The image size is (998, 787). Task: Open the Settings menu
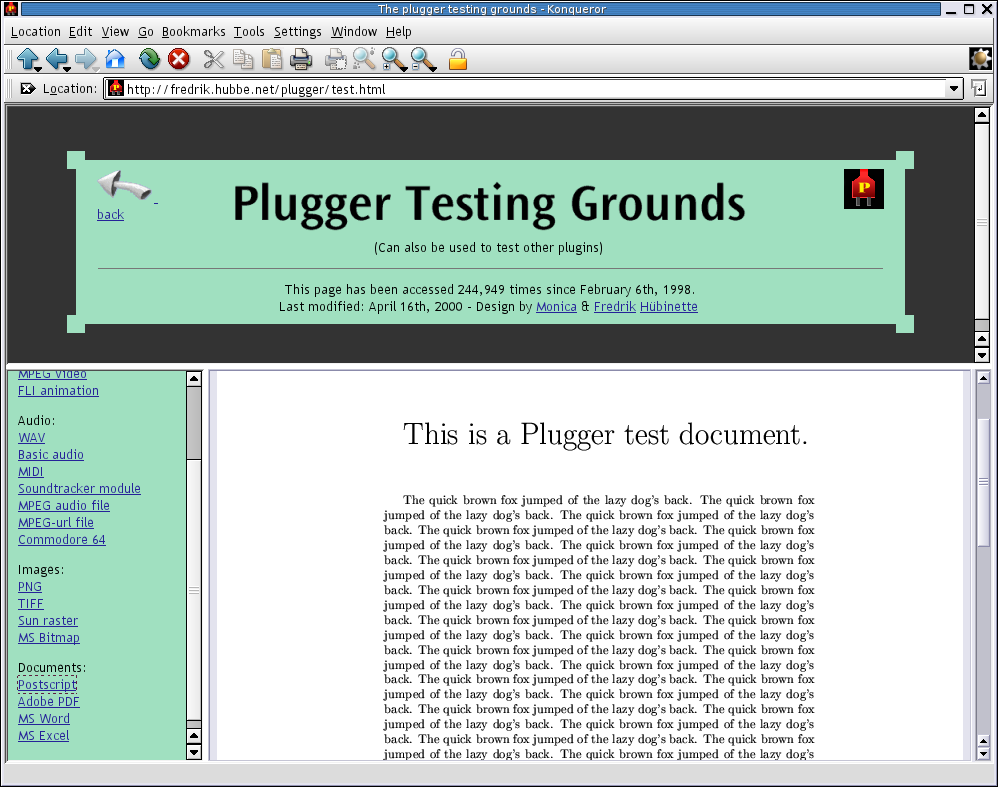297,32
